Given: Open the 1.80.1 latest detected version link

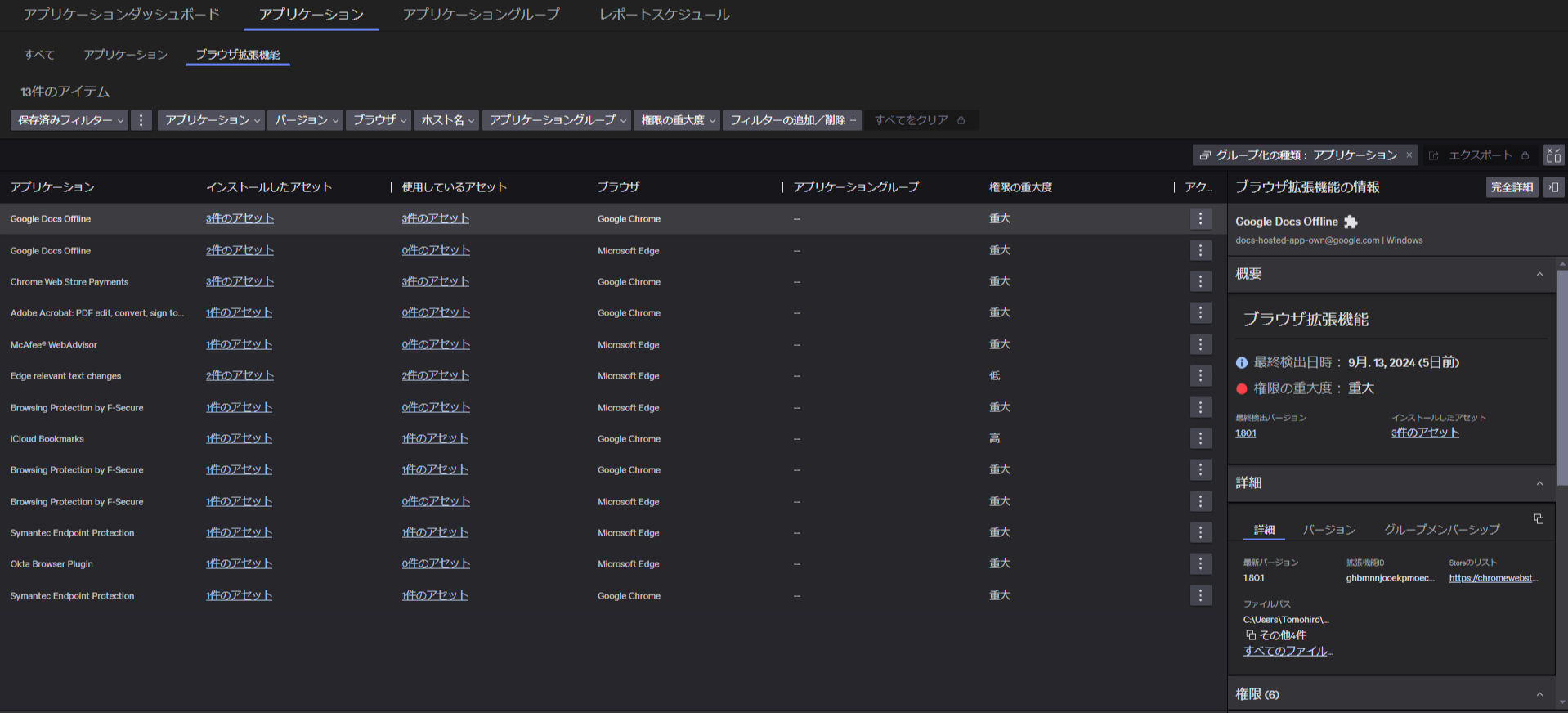Looking at the screenshot, I should tap(1245, 433).
